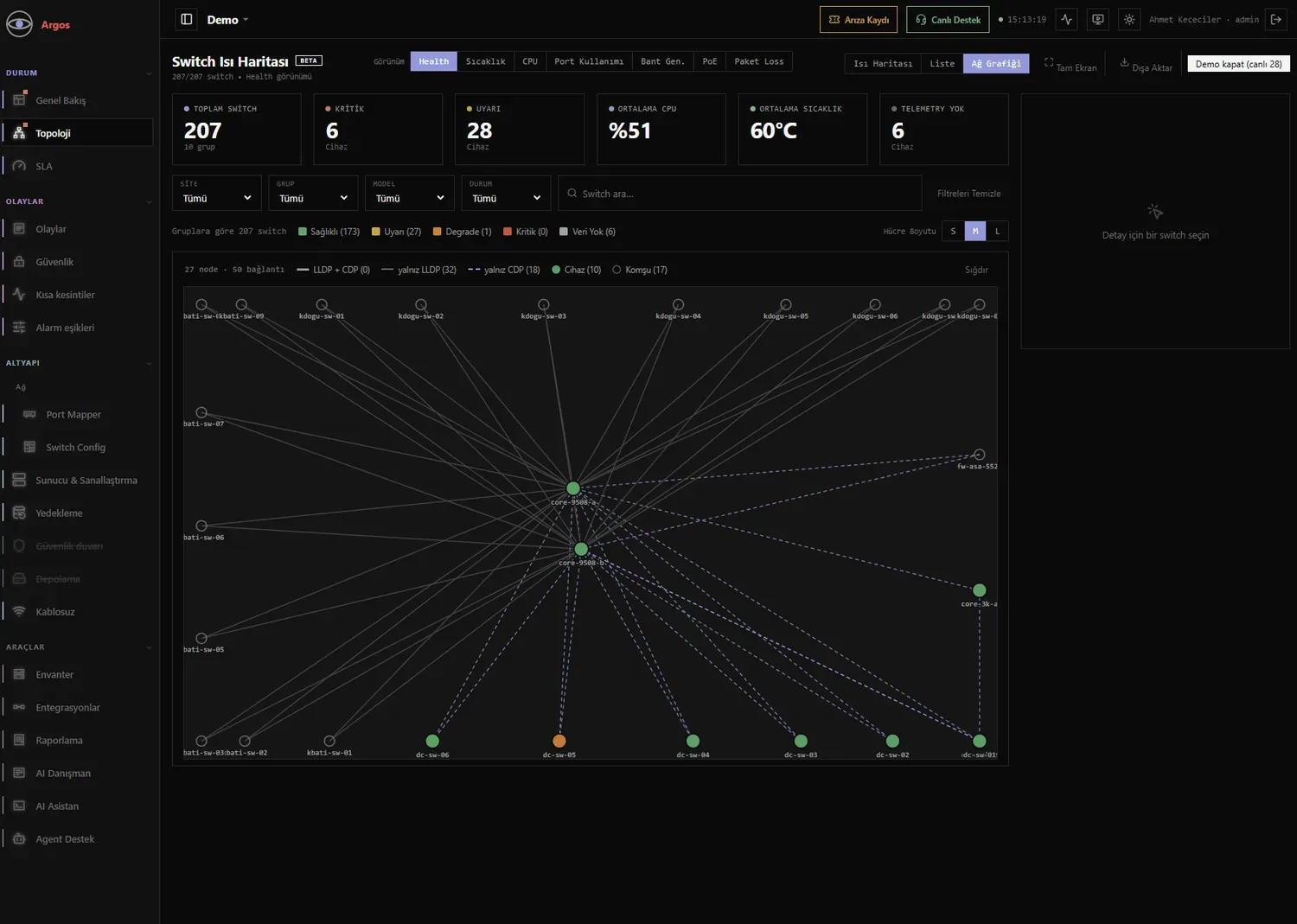The width and height of the screenshot is (1297, 924).
Task: Open Kısa kesintiler pulse icon
Action: (19, 294)
